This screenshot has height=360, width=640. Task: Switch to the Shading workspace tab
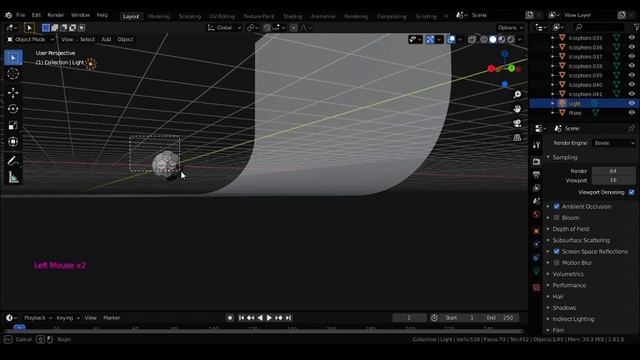coord(293,16)
